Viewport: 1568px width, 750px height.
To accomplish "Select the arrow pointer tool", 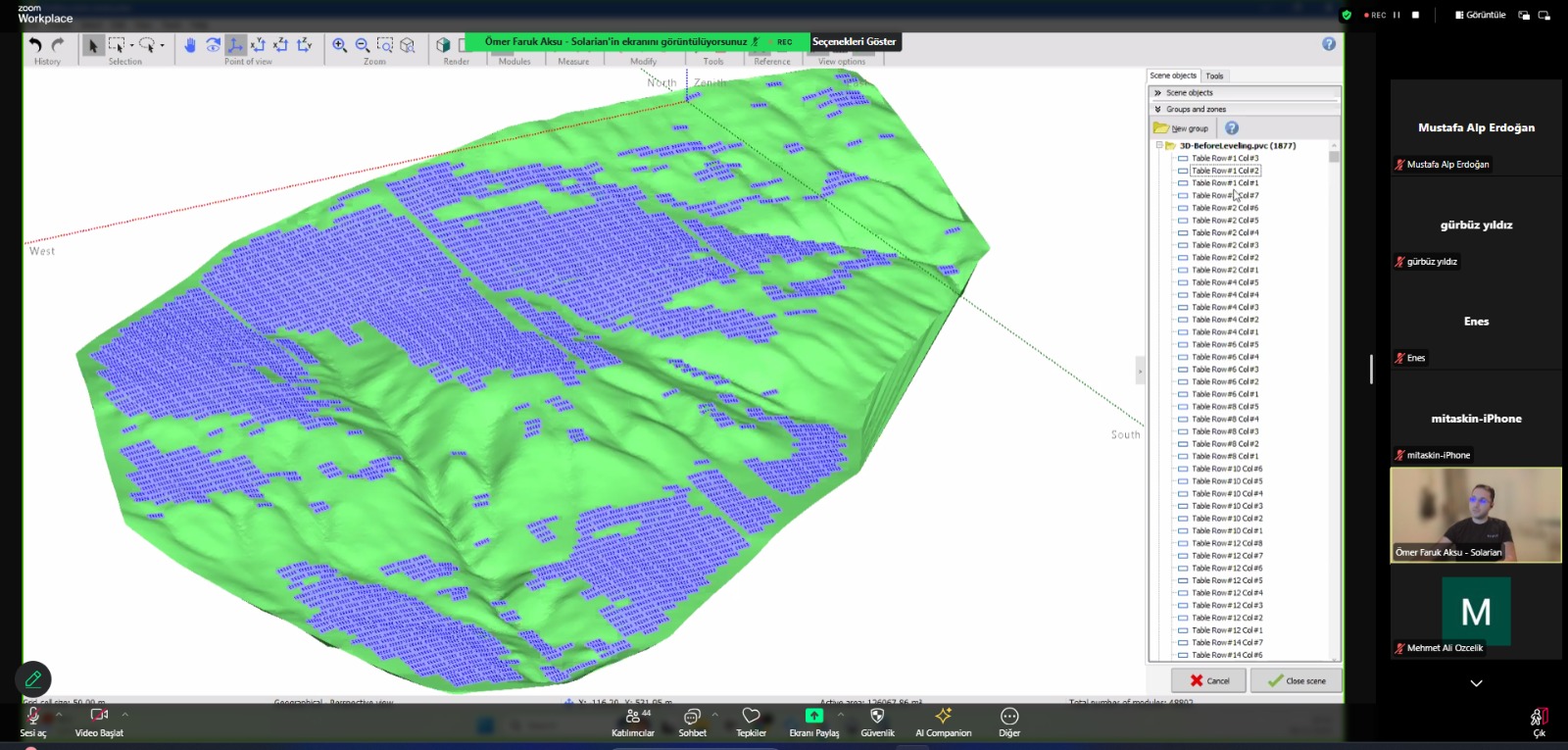I will coord(93,45).
